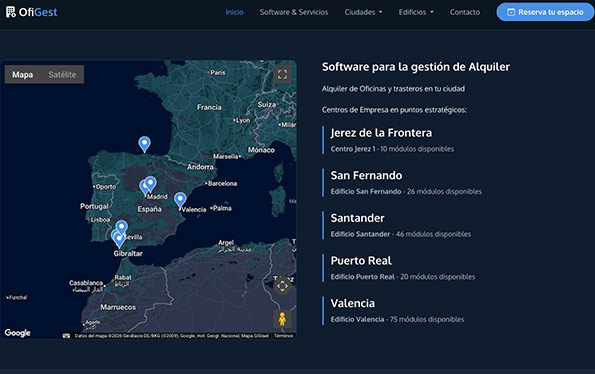This screenshot has width=595, height=374.
Task: Open San Fernando location heading
Action: click(x=366, y=175)
